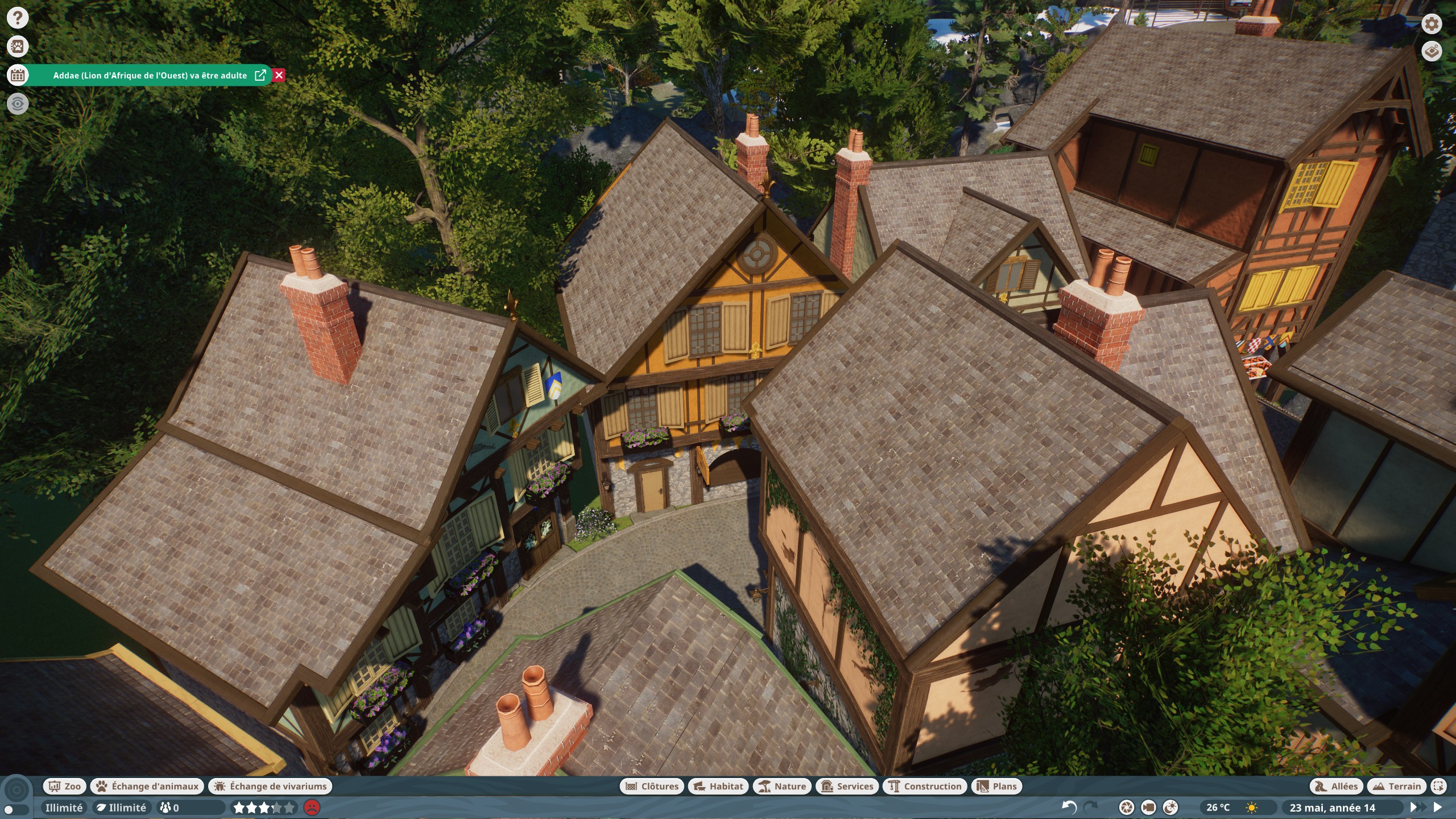Screen dimensions: 1456x819
Task: Open the Clôtures build menu
Action: [652, 786]
